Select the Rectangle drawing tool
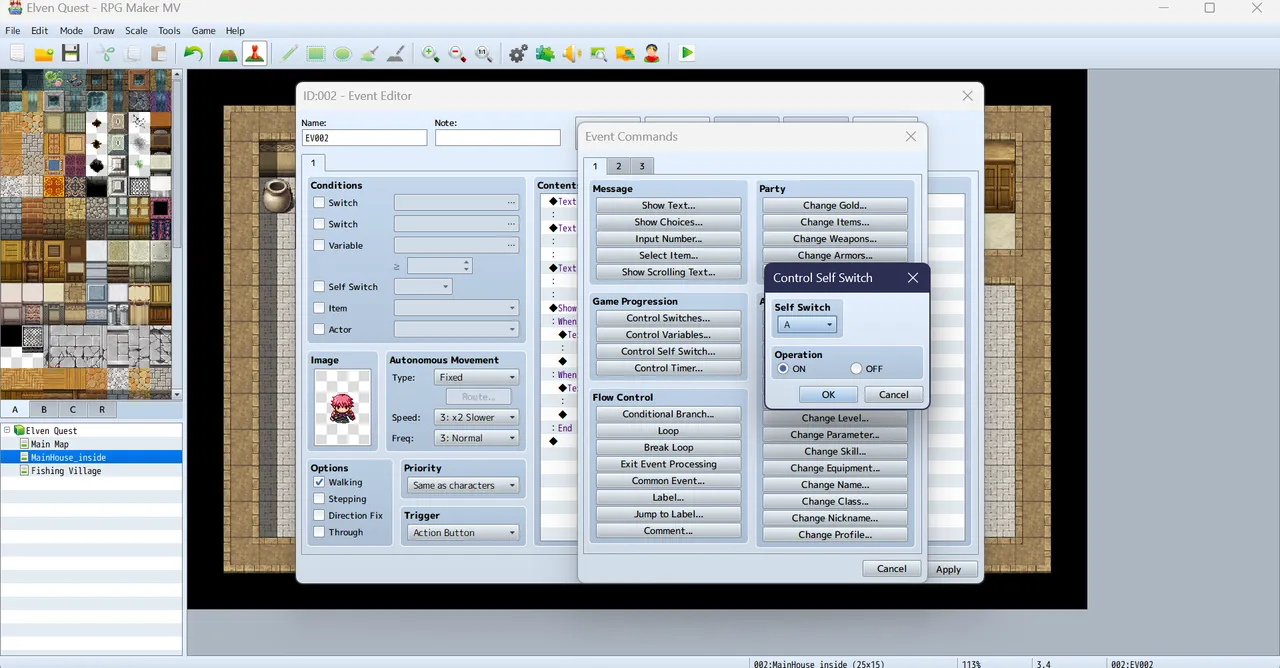1280x668 pixels. 316,54
